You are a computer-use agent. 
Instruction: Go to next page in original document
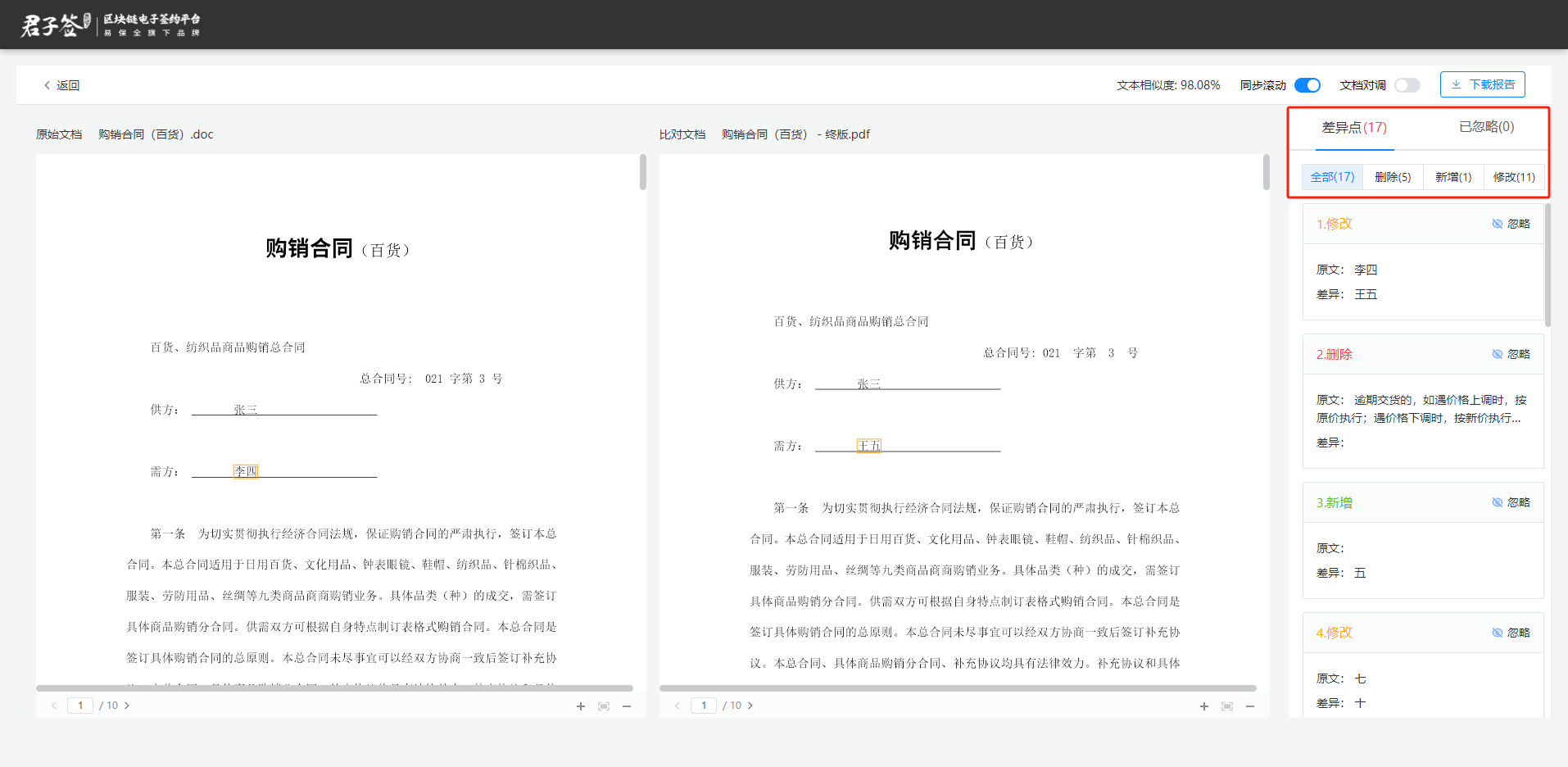[127, 706]
